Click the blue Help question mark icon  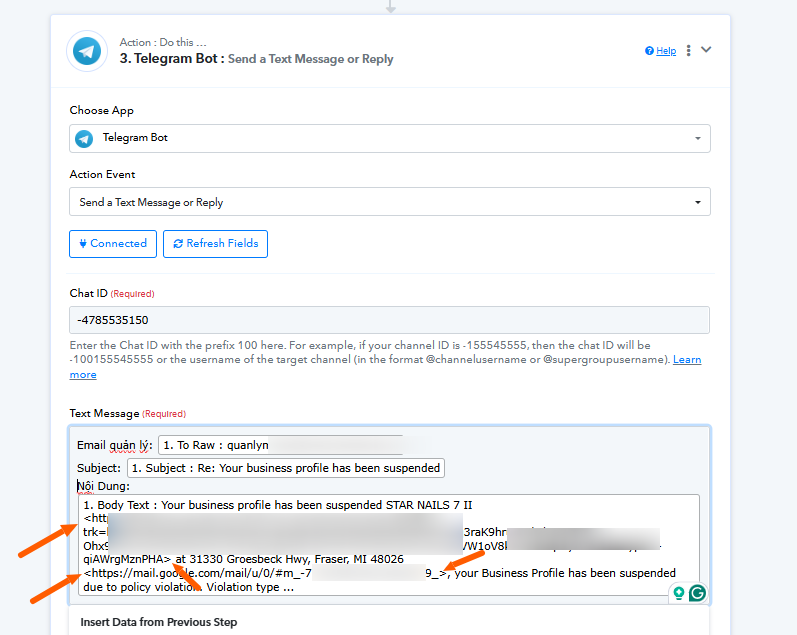pos(649,51)
